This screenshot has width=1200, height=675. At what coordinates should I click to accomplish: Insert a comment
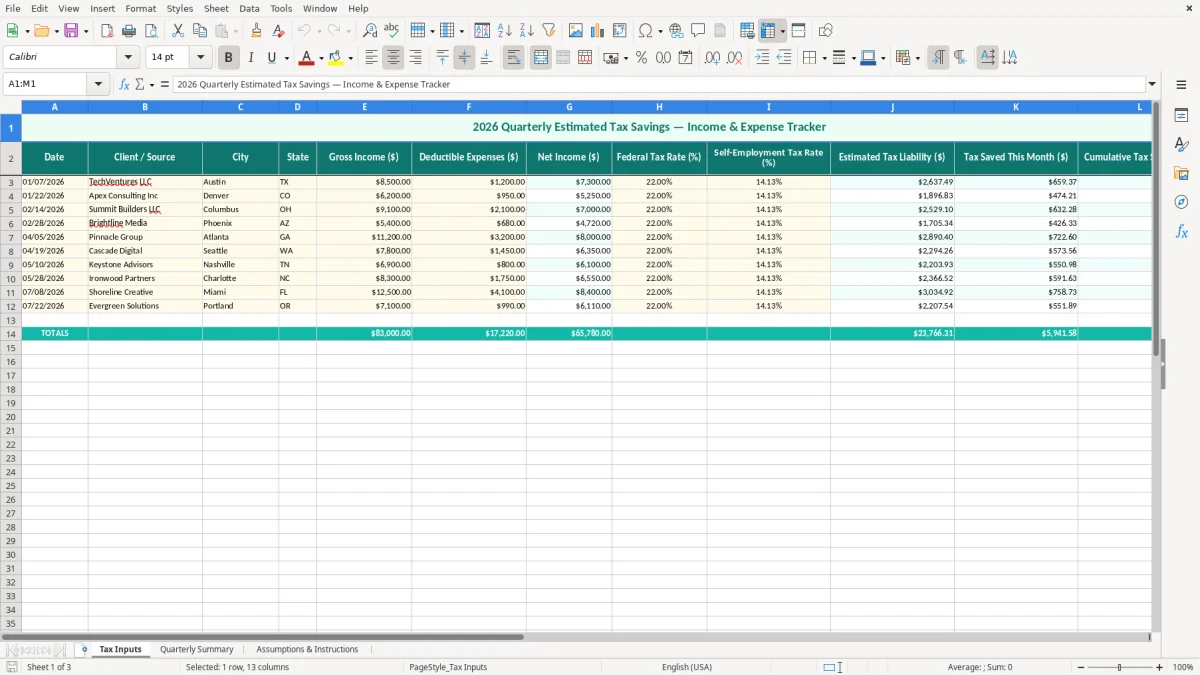[x=698, y=31]
